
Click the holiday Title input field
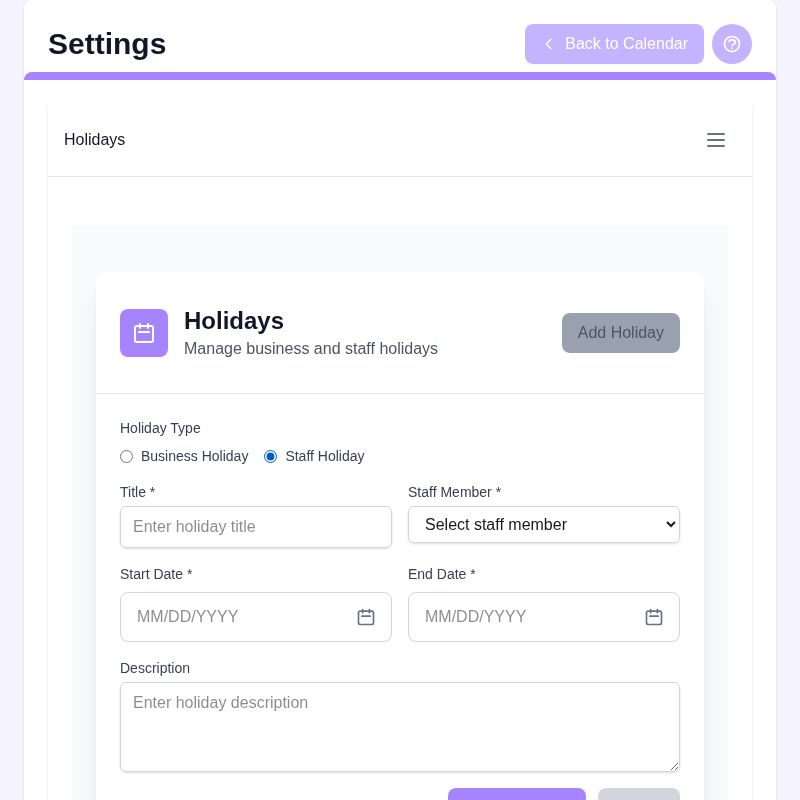coord(256,527)
